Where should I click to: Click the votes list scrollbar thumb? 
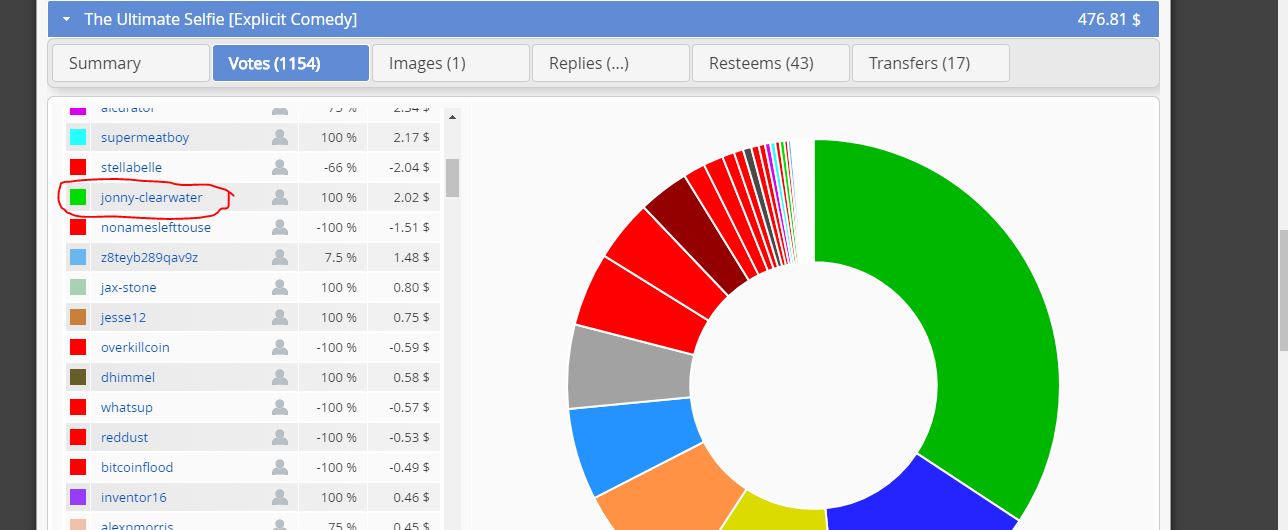click(x=452, y=177)
